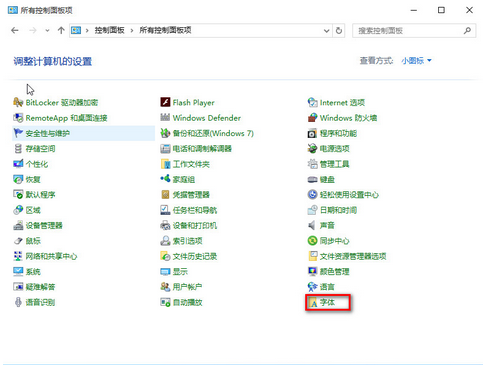The image size is (483, 365).
Task: Click the 工作文件夹 icon
Action: point(165,164)
